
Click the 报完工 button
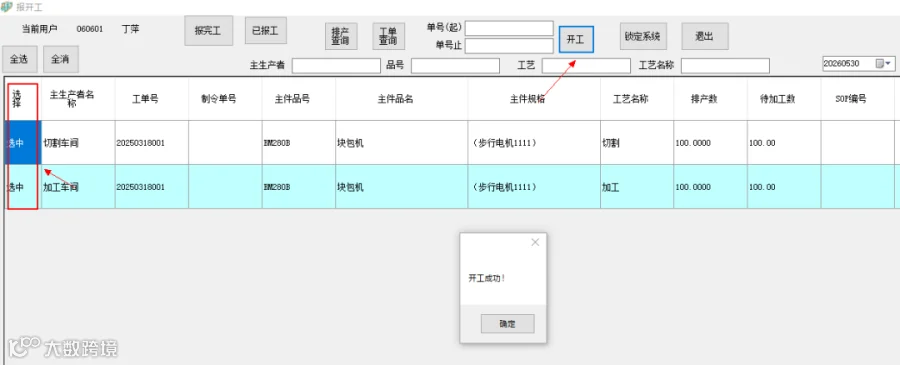(208, 31)
